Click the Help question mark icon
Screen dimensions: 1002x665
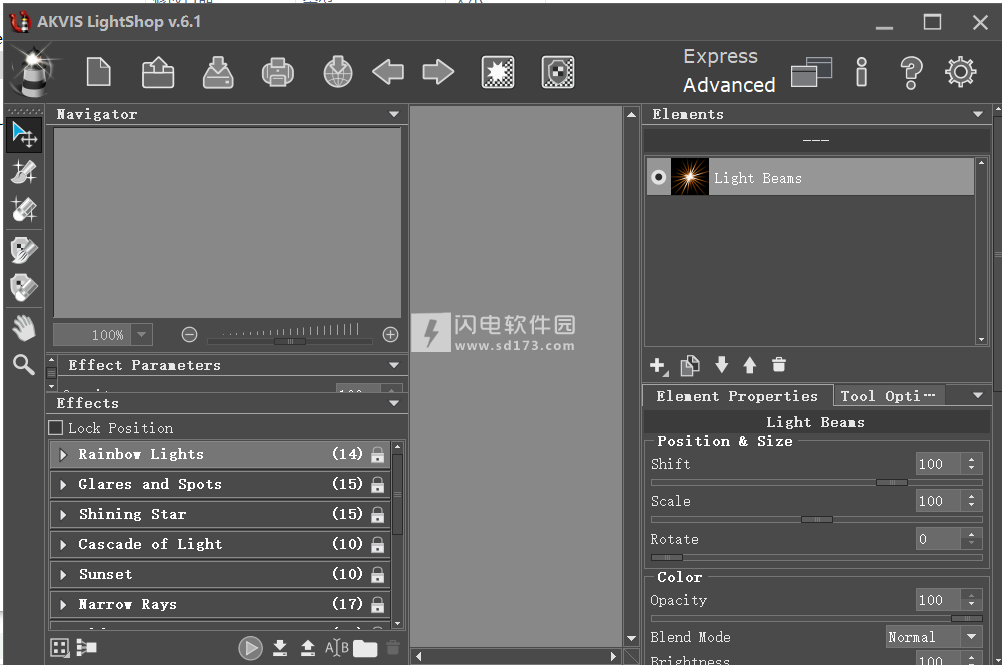(910, 72)
